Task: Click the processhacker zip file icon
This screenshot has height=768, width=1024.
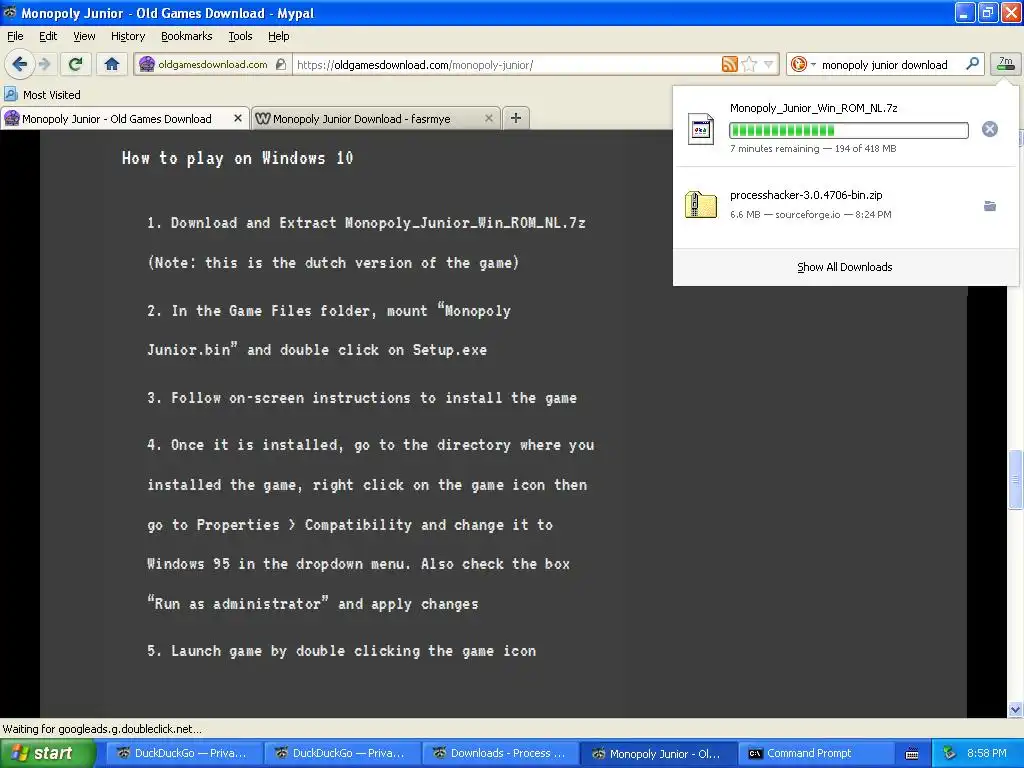Action: coord(701,204)
